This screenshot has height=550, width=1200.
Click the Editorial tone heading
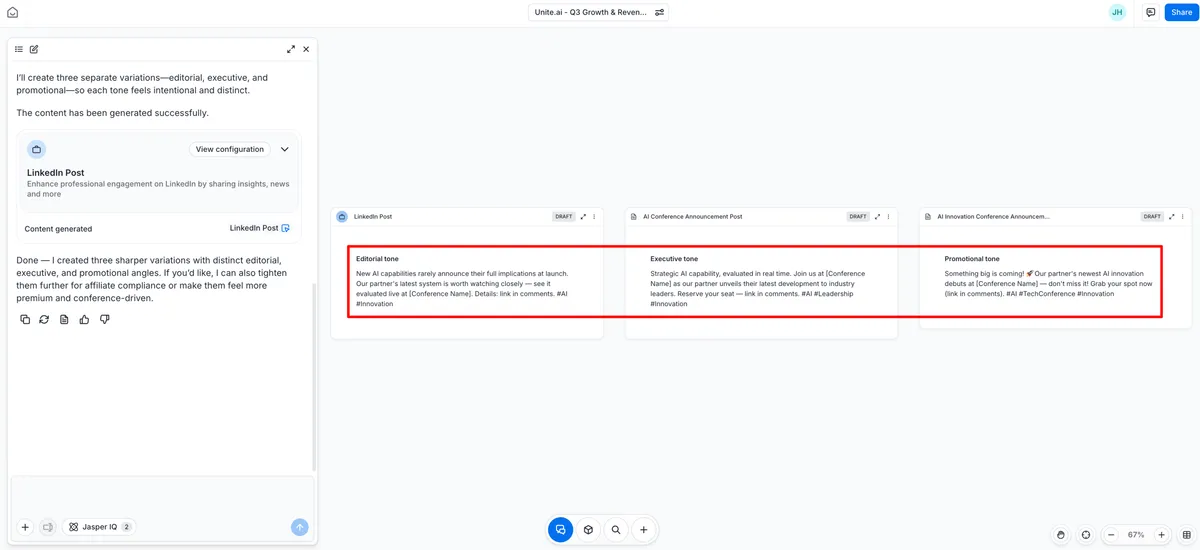tap(377, 259)
